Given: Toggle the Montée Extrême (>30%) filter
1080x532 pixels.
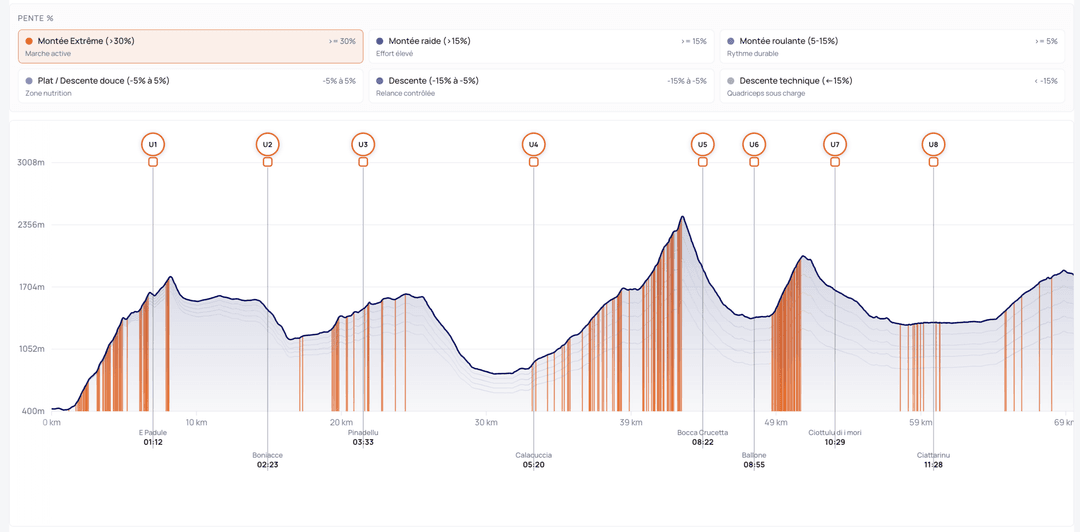Looking at the screenshot, I should coord(190,46).
